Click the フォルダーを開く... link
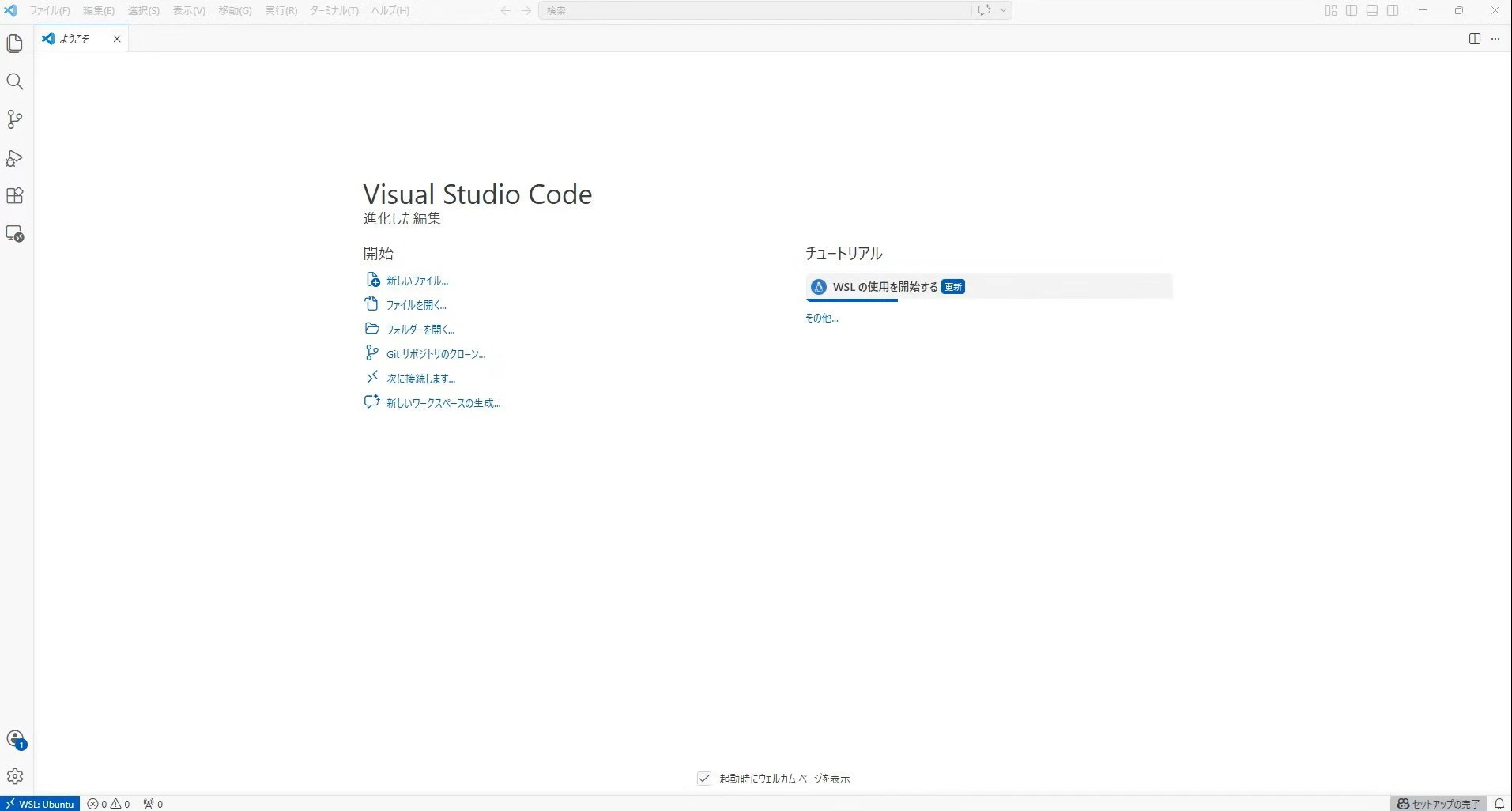The image size is (1512, 811). [420, 330]
